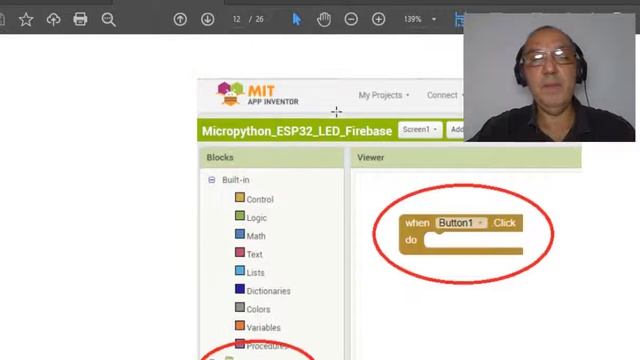Screen dimensions: 640x360
Task: Select the Procedures blocks category
Action: (266, 346)
